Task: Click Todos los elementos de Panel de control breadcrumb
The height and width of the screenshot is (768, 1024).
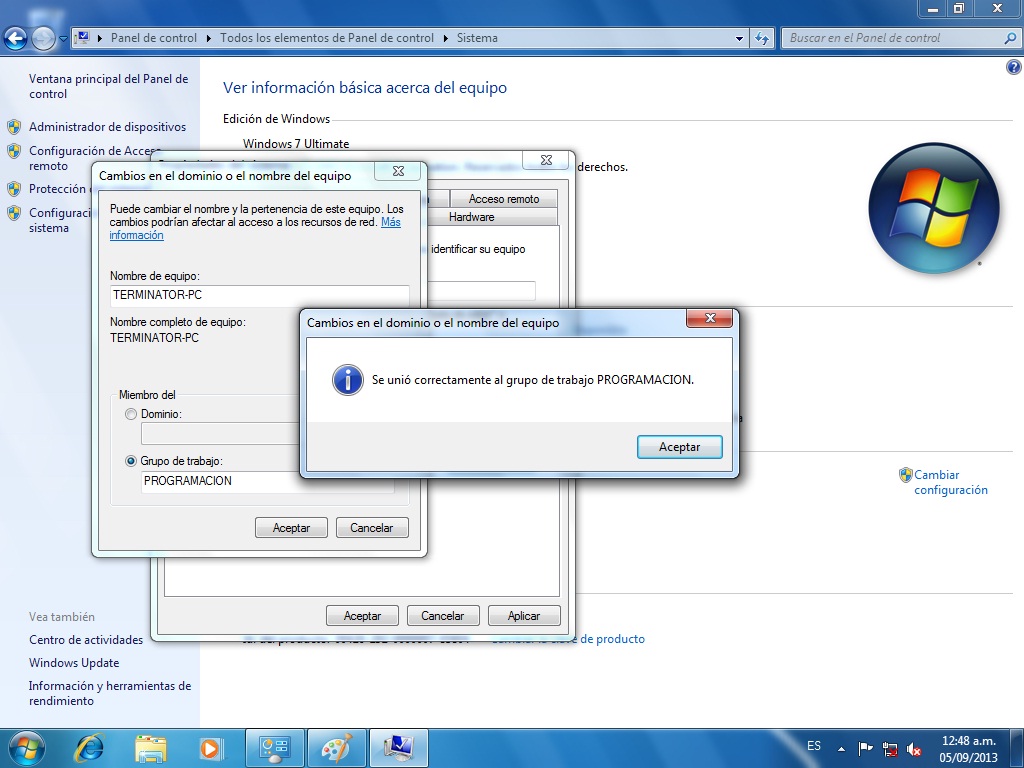Action: click(x=327, y=38)
